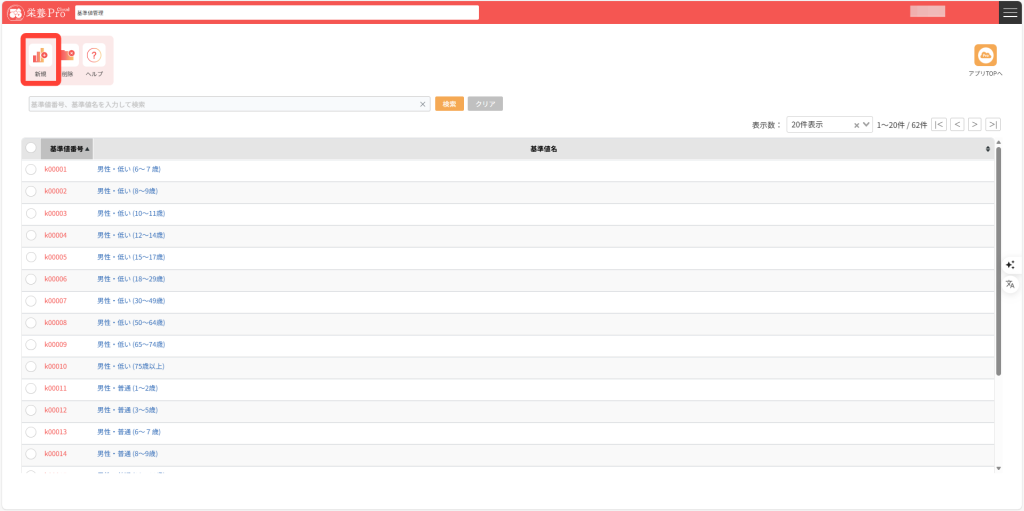Go to the next page arrow

click(975, 125)
